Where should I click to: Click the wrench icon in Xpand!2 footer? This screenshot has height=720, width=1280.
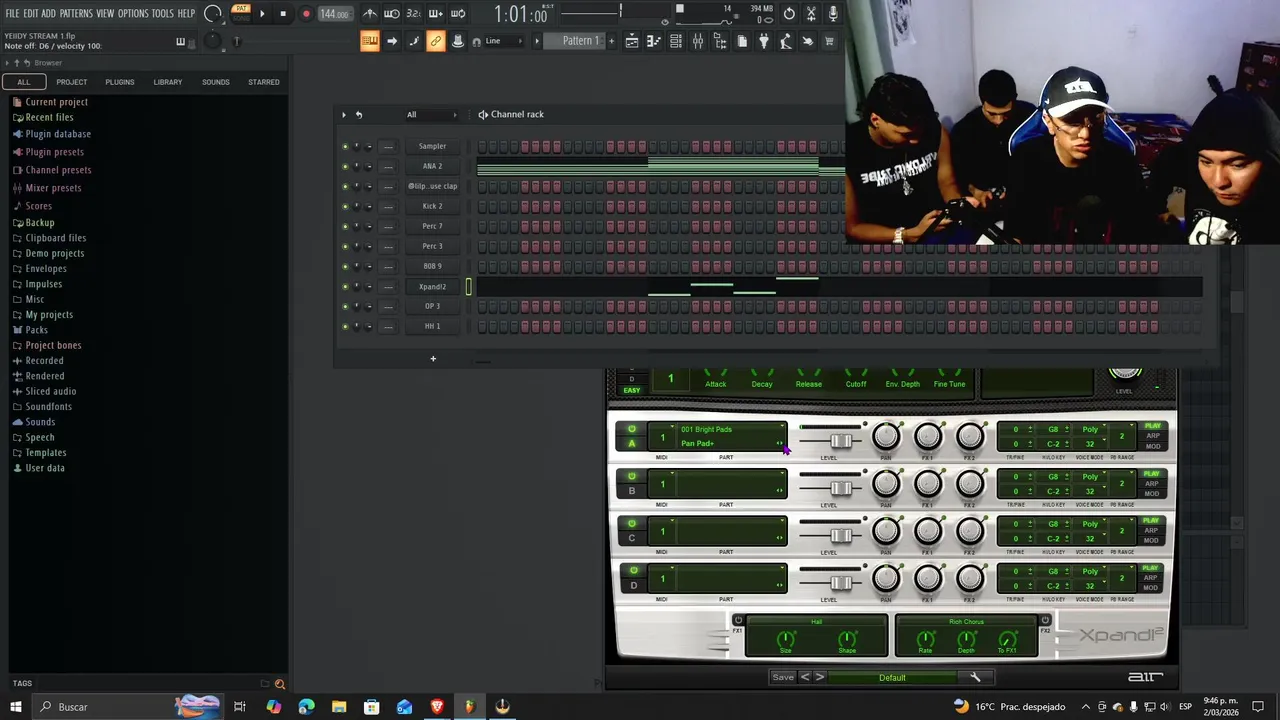(x=975, y=677)
